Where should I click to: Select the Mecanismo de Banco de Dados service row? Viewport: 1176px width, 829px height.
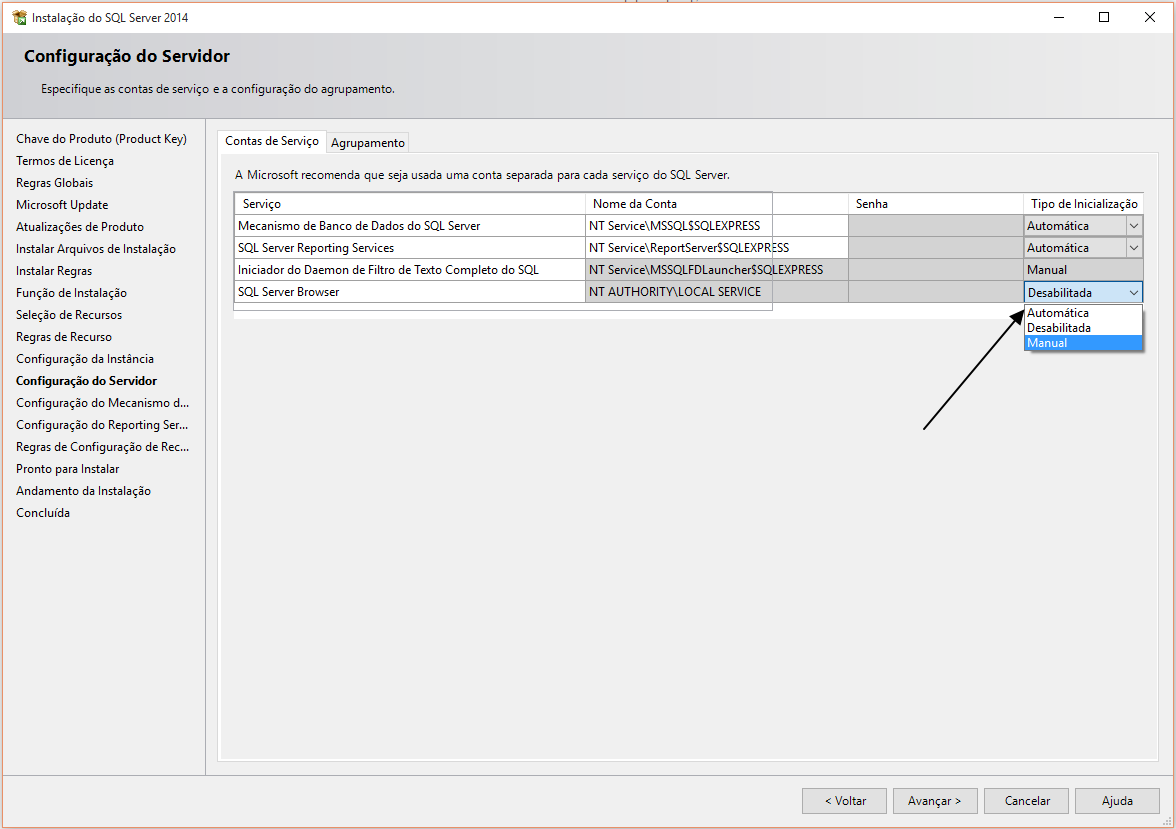410,226
